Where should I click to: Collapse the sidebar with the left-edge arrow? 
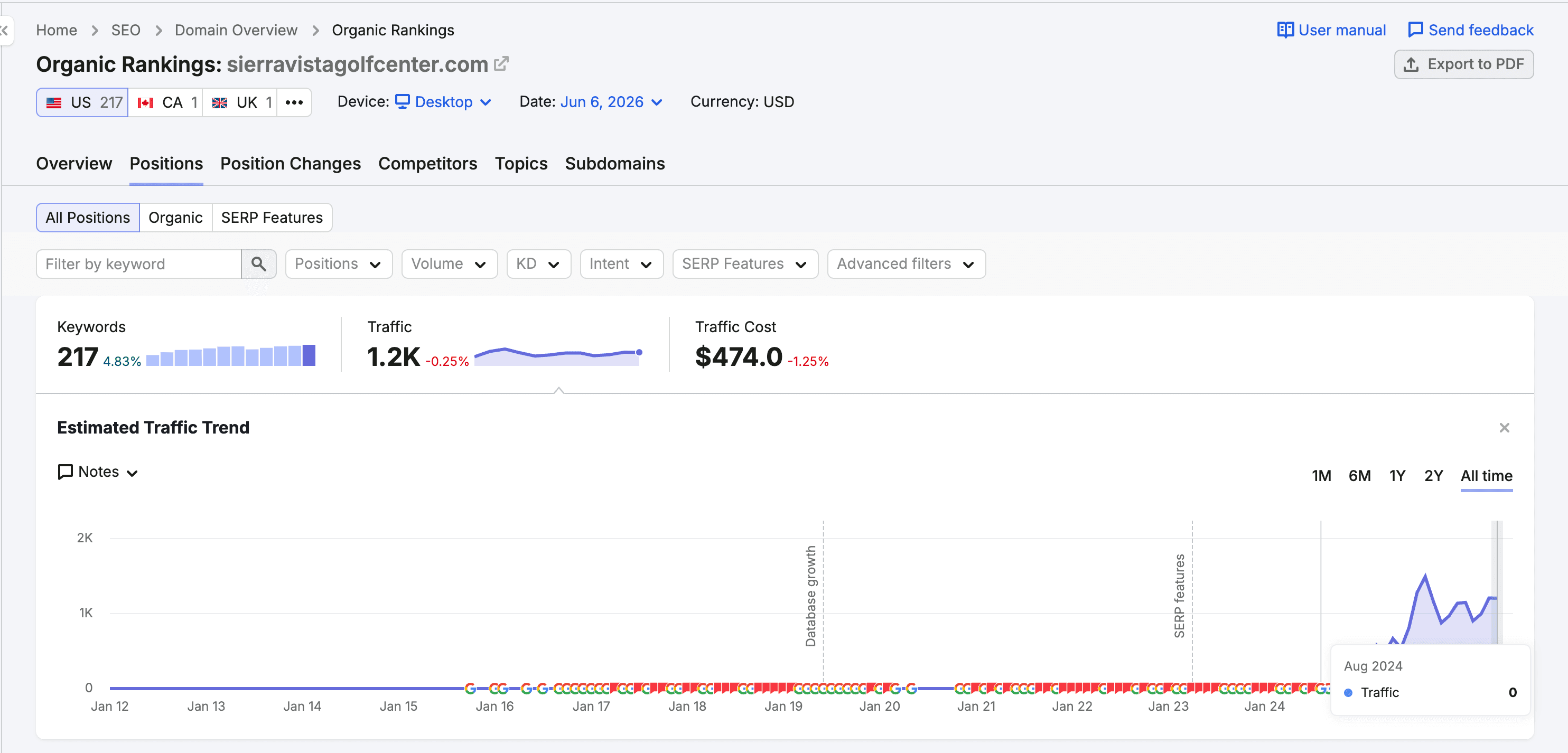click(5, 31)
